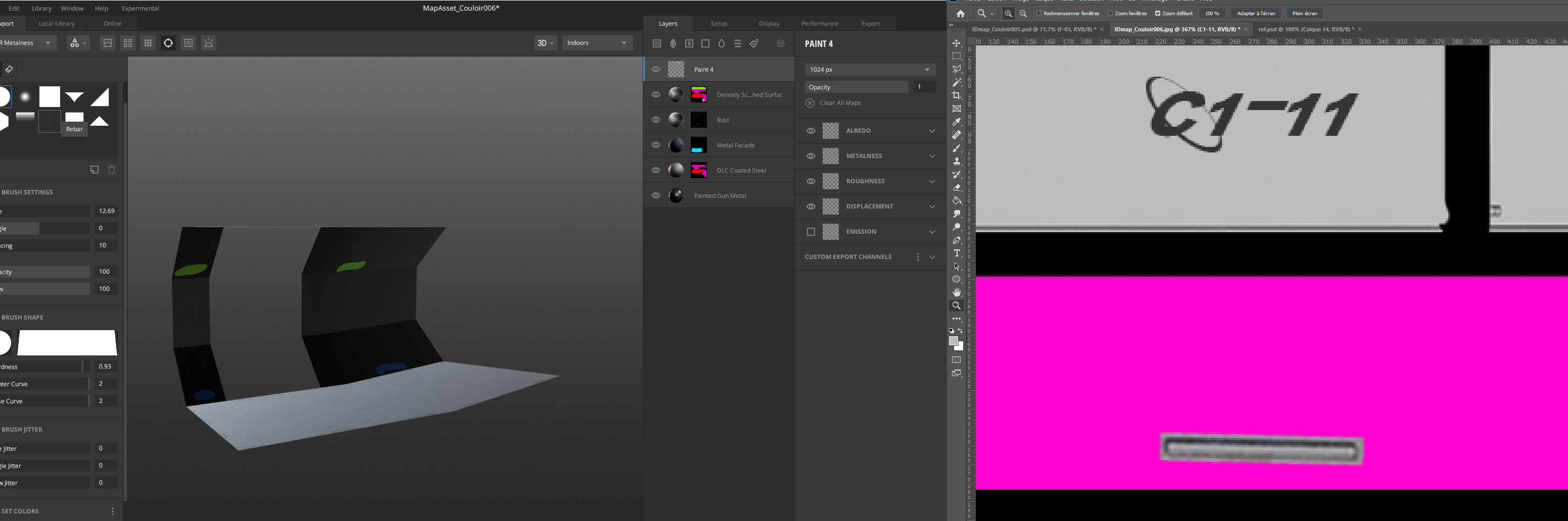The height and width of the screenshot is (521, 1568).
Task: Click the layer stack icon in Layers toolbar
Action: [780, 43]
